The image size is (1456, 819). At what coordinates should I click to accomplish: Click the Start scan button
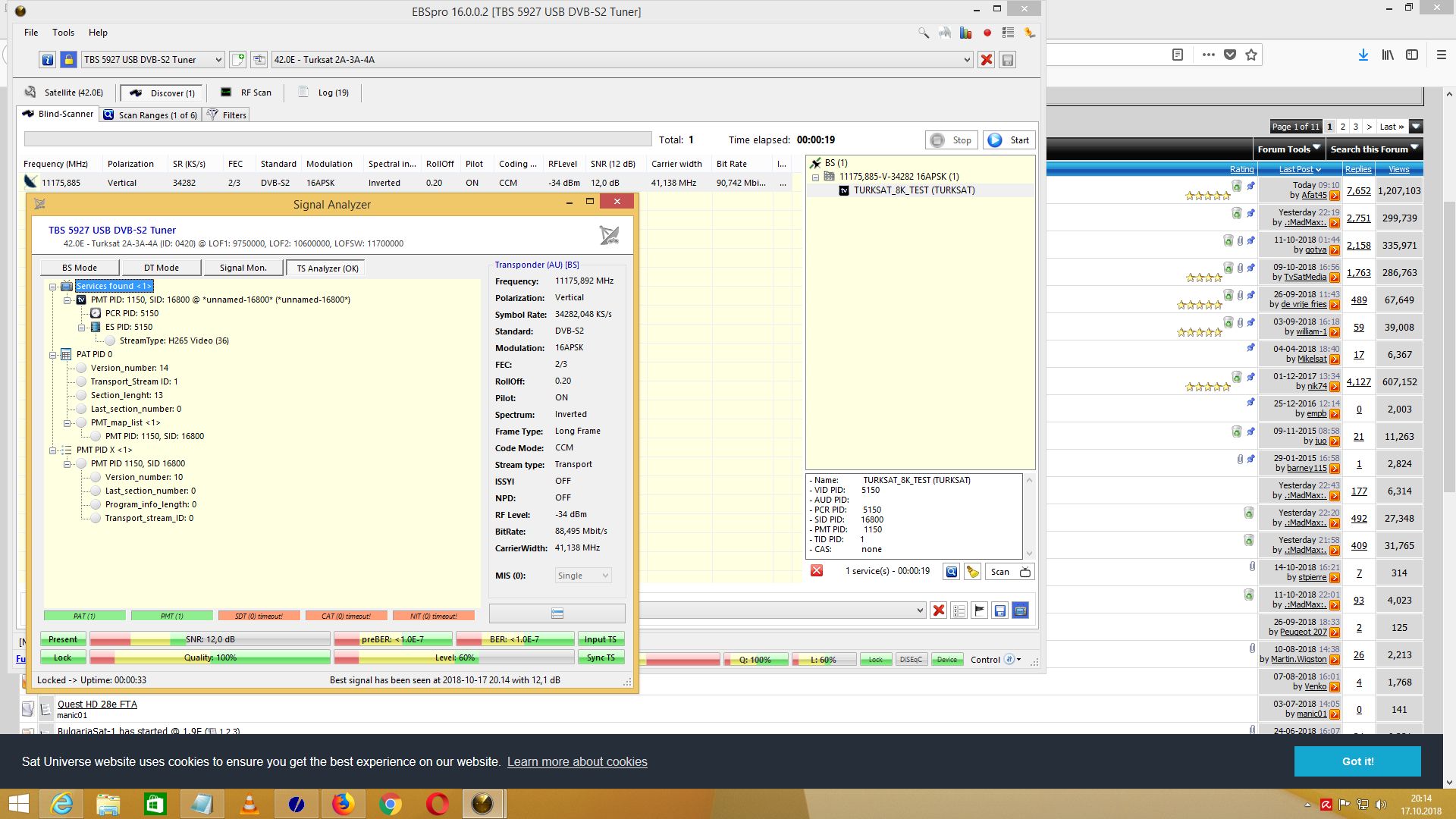(1009, 140)
